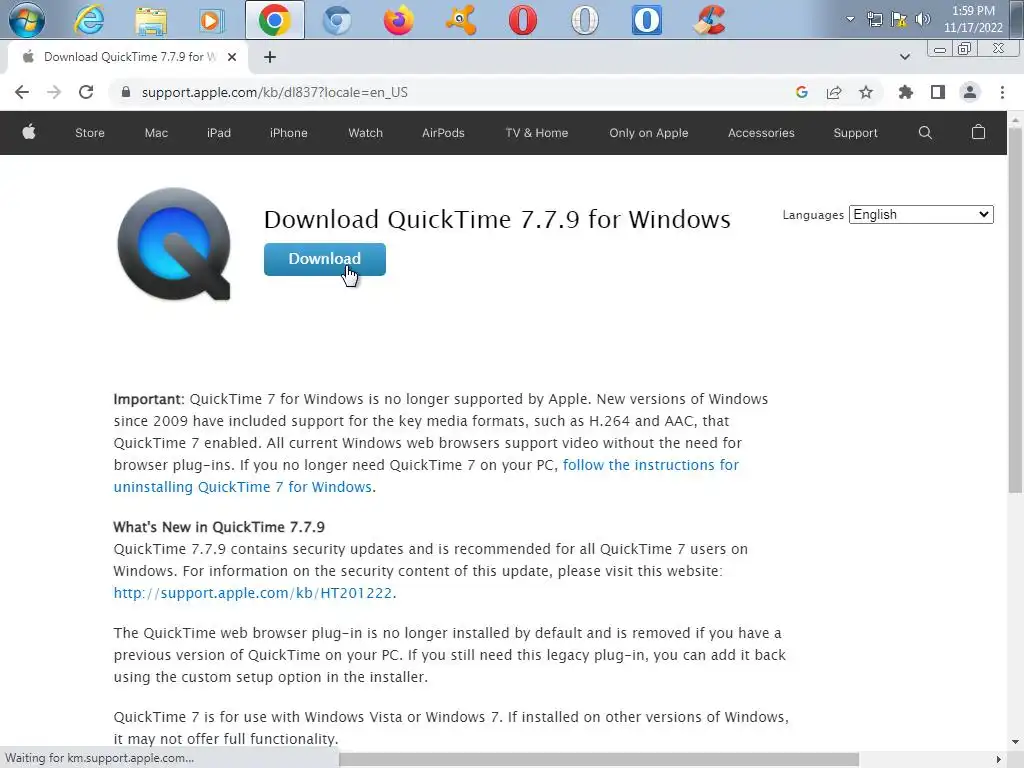Image resolution: width=1024 pixels, height=768 pixels.
Task: Close the Download QuickTime browser tab
Action: 232,57
